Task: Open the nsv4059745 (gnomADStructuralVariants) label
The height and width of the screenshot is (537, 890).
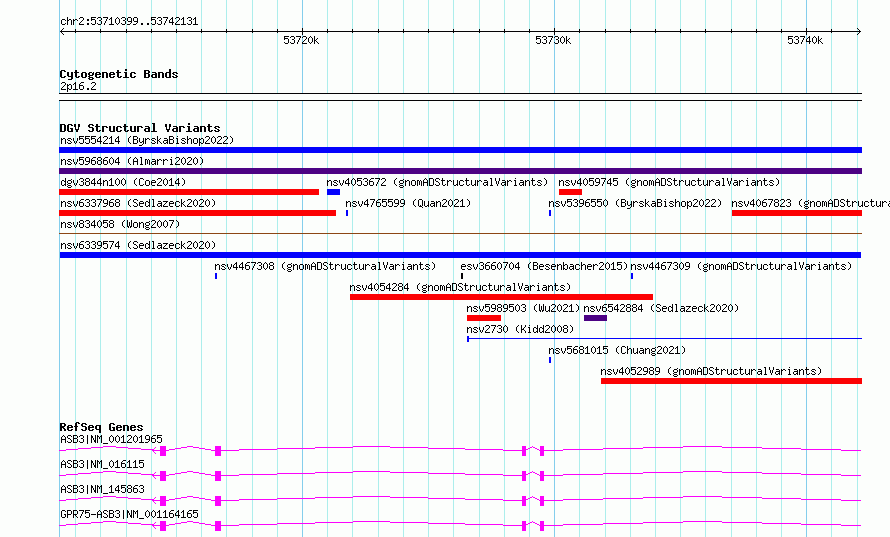Action: pos(669,182)
